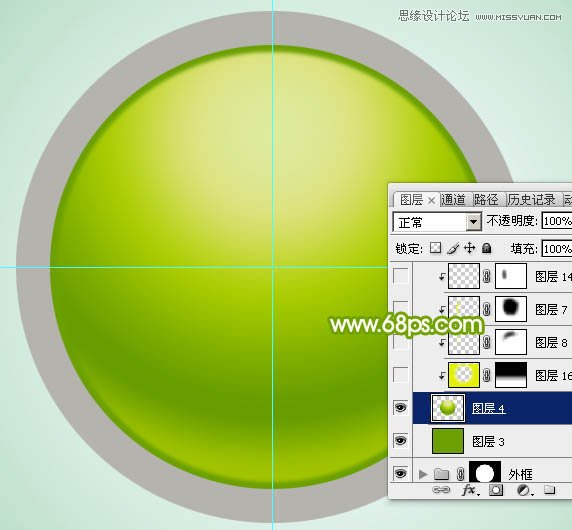Screen dimensions: 572x530
Task: Switch to the 历史记录 tab
Action: click(x=532, y=200)
